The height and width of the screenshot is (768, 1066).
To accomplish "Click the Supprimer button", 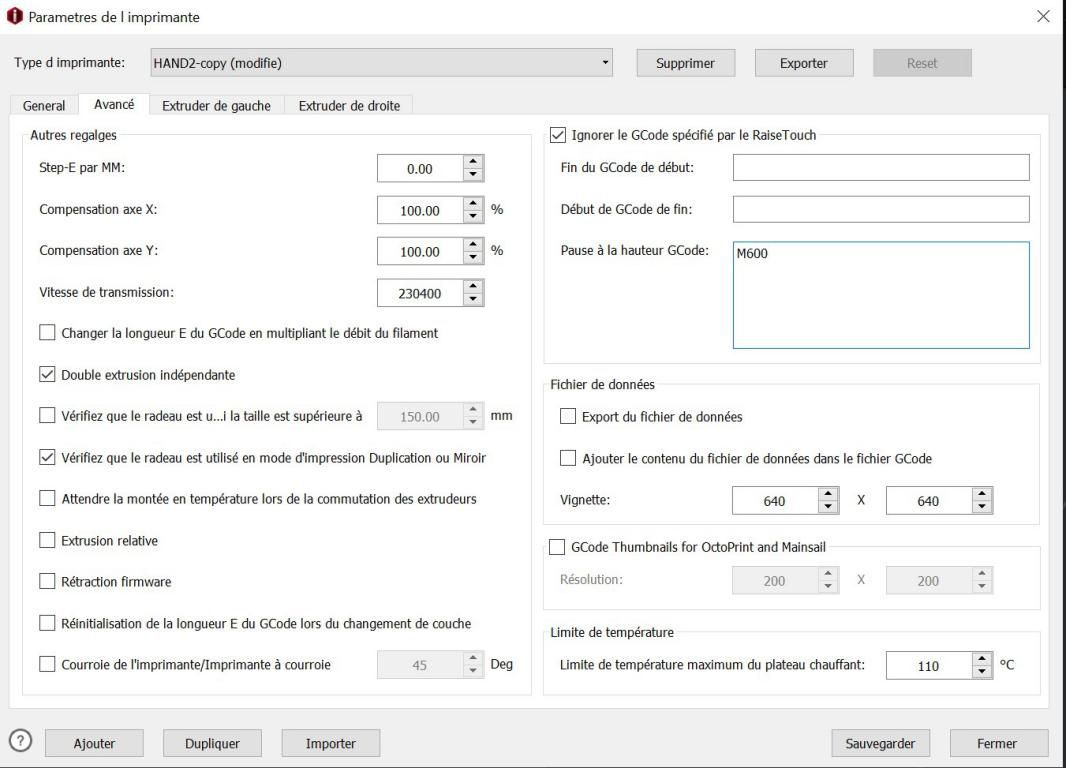I will [x=685, y=63].
